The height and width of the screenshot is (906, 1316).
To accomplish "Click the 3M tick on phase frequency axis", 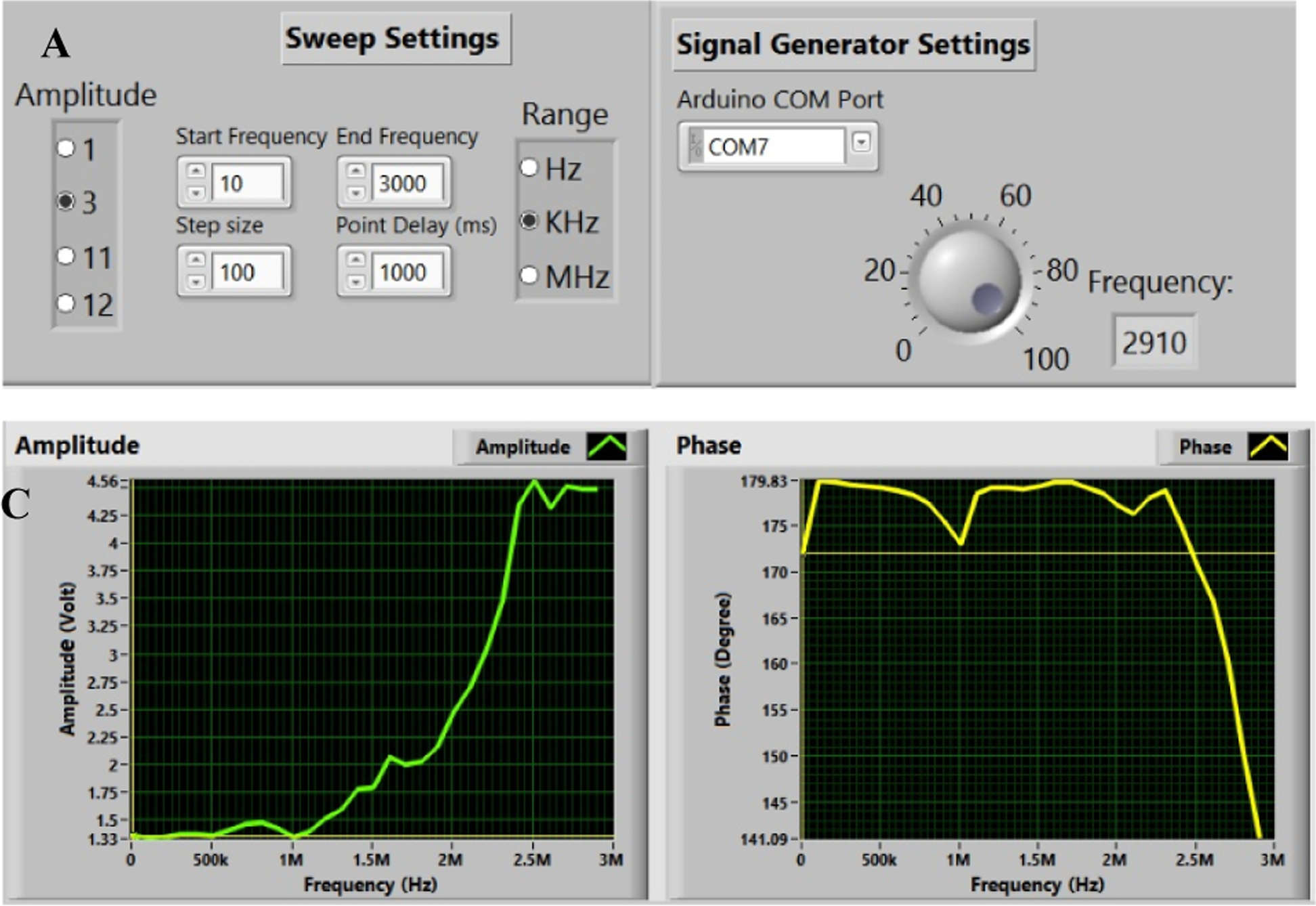I will [1272, 860].
